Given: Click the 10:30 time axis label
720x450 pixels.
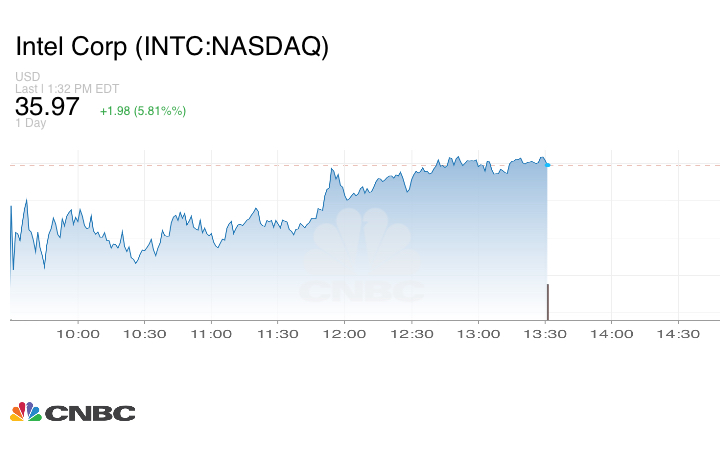Looking at the screenshot, I should pos(145,334).
